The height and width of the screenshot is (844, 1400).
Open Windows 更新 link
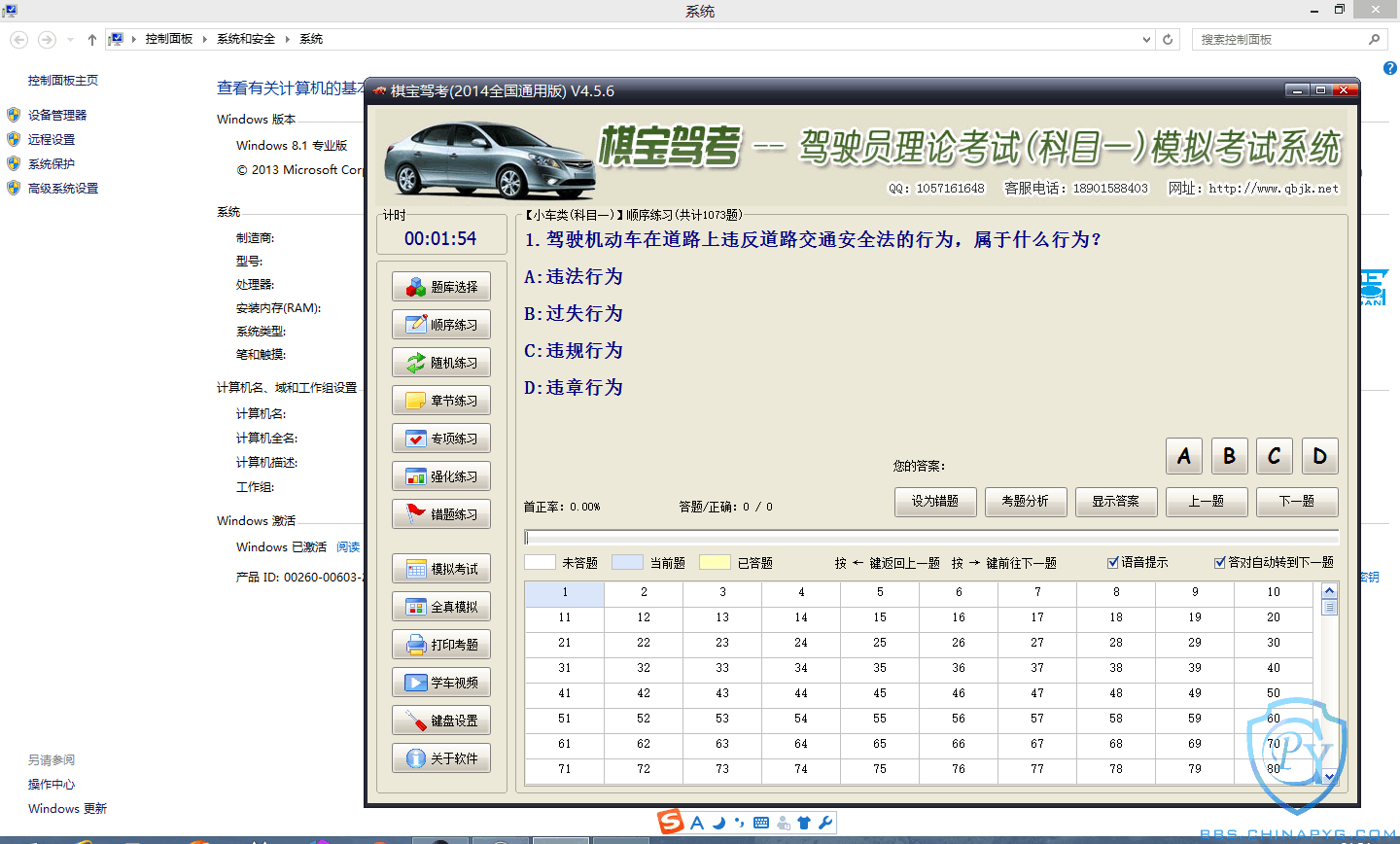67,808
